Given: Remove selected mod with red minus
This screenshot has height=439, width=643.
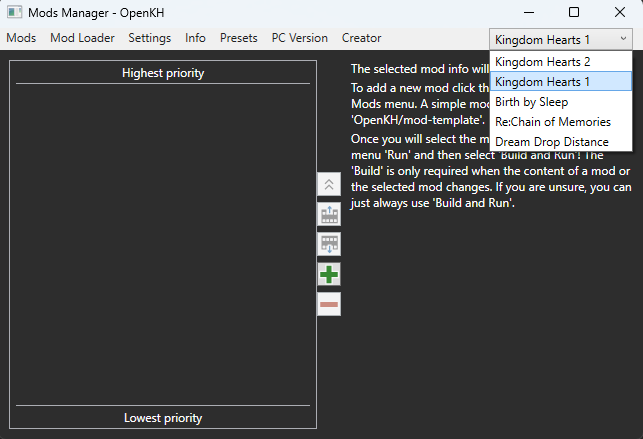Looking at the screenshot, I should [329, 304].
